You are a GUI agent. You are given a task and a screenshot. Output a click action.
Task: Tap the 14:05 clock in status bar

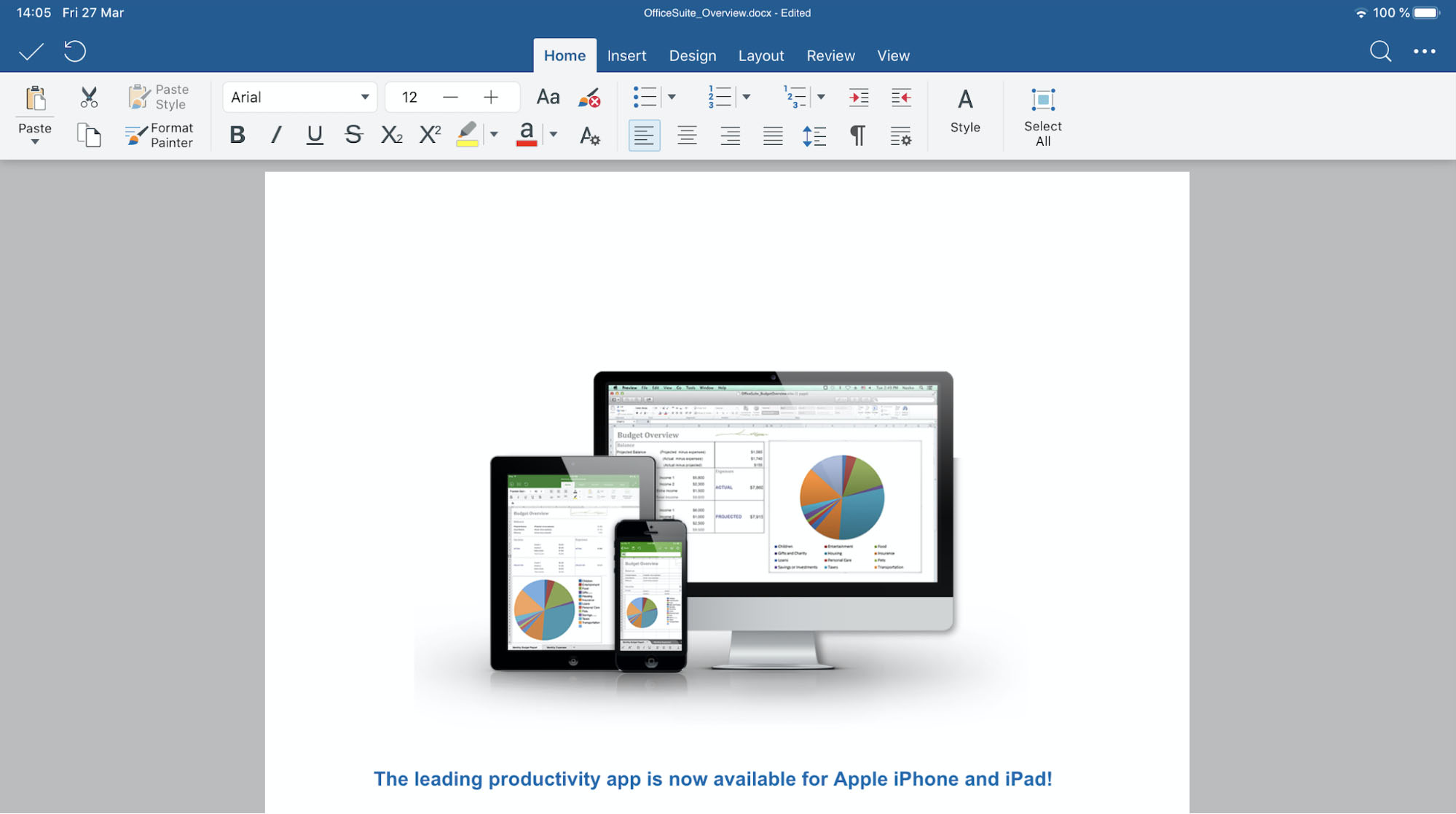[34, 13]
